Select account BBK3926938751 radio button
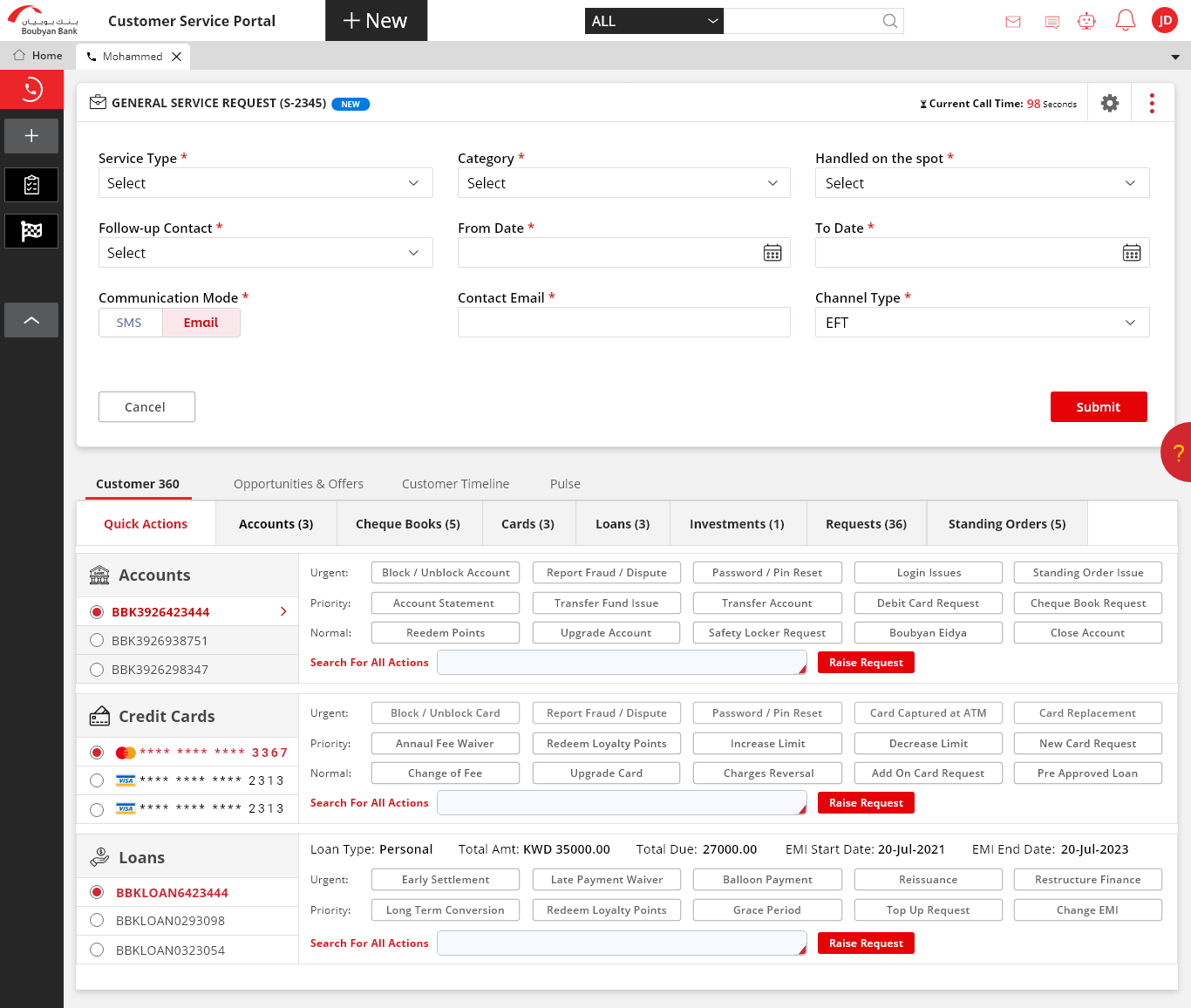The width and height of the screenshot is (1191, 1008). point(97,641)
